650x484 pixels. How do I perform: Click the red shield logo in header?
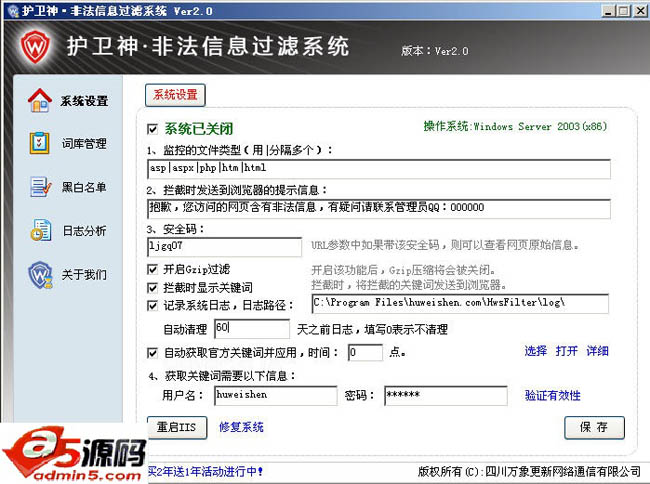click(36, 46)
